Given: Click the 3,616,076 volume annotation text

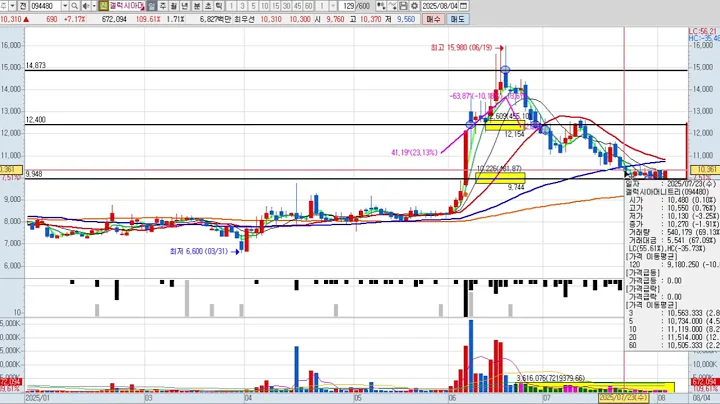Looking at the screenshot, I should (550, 378).
